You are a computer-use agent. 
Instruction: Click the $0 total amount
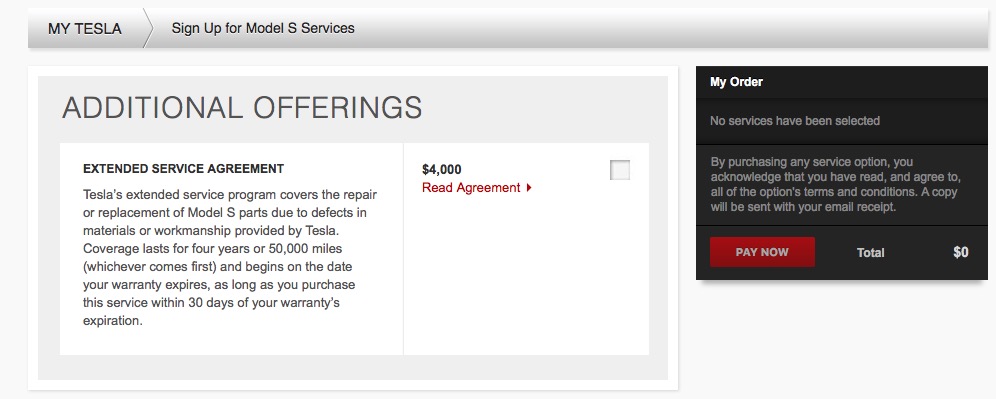(960, 253)
